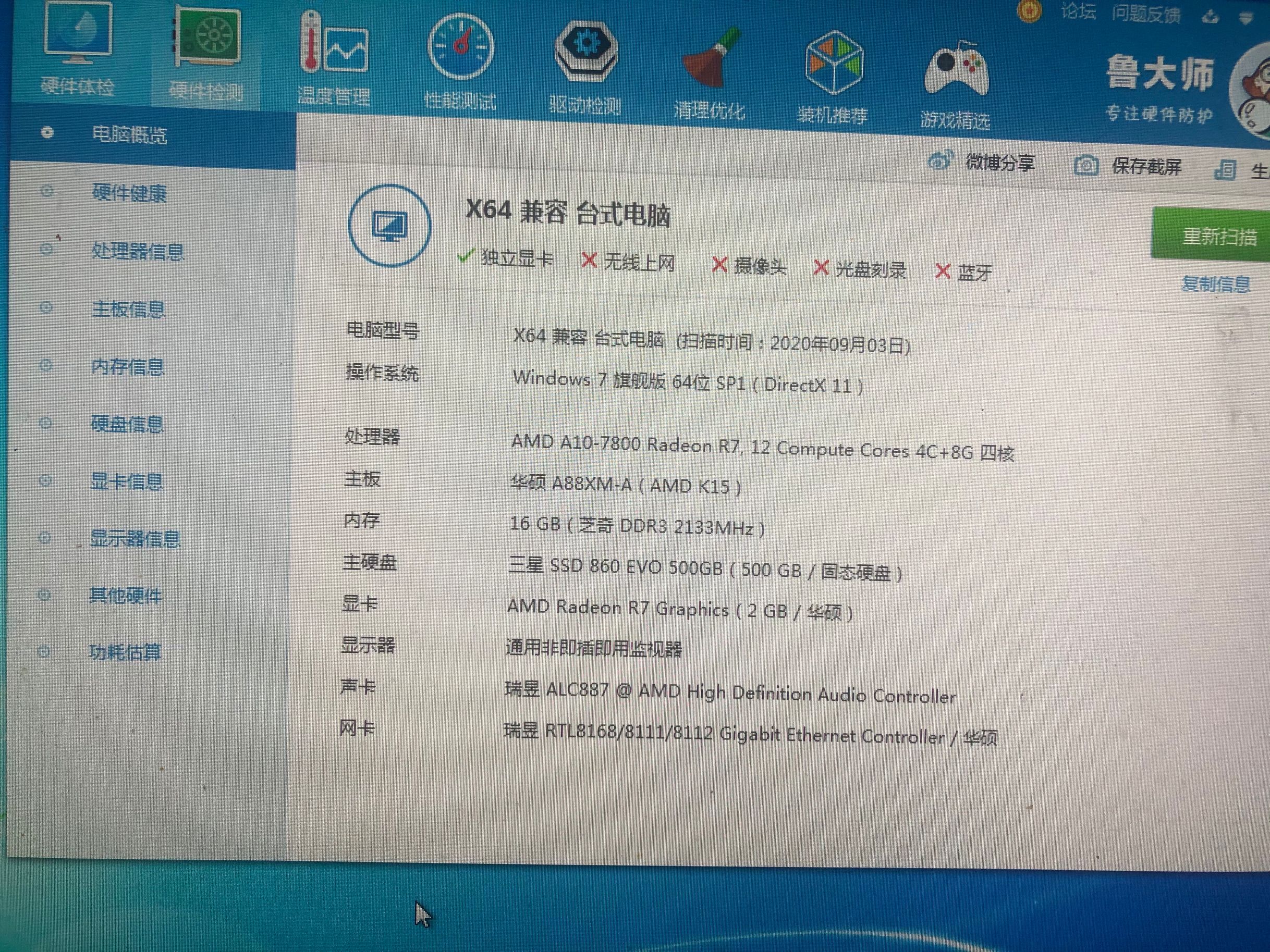This screenshot has width=1270, height=952.
Task: Click the 主硬盘 row label
Action: click(x=369, y=562)
